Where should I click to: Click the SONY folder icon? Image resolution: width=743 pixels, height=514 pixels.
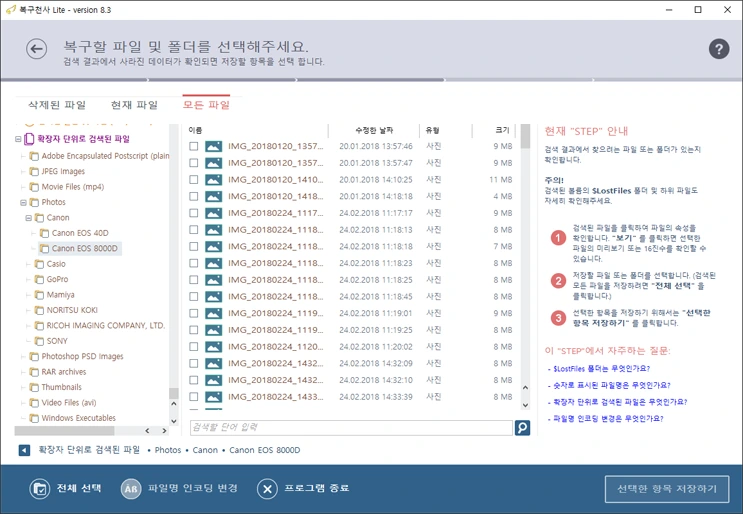click(x=39, y=341)
